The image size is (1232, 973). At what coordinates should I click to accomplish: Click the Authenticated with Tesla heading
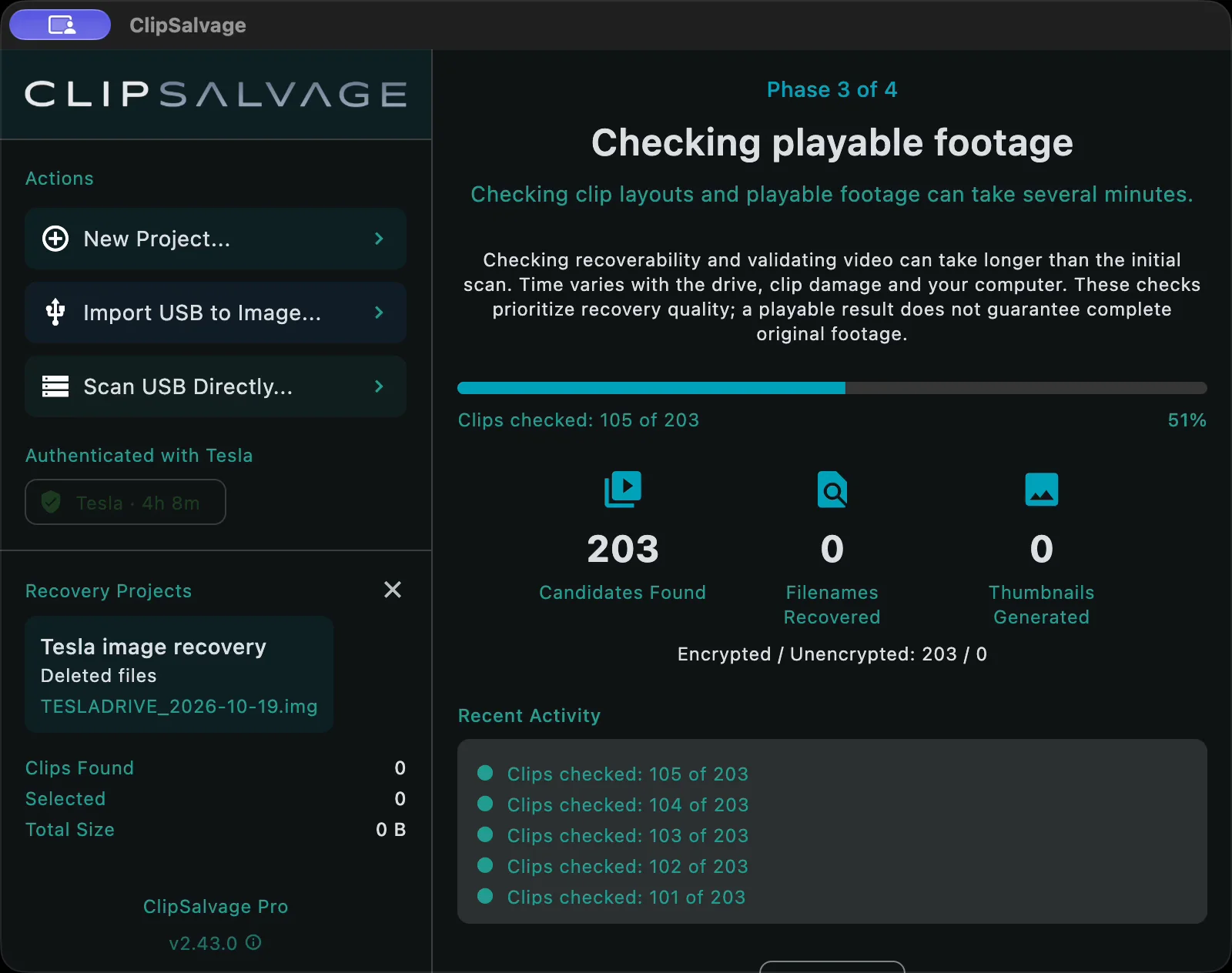pos(139,456)
